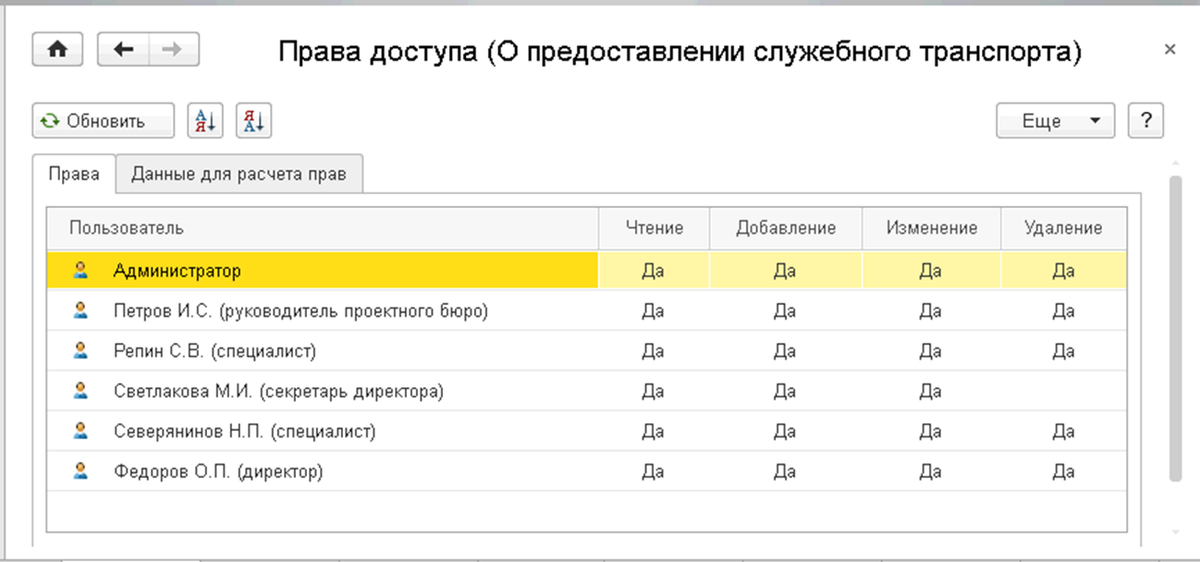Open help with question mark button
The height and width of the screenshot is (562, 1200).
point(1146,121)
